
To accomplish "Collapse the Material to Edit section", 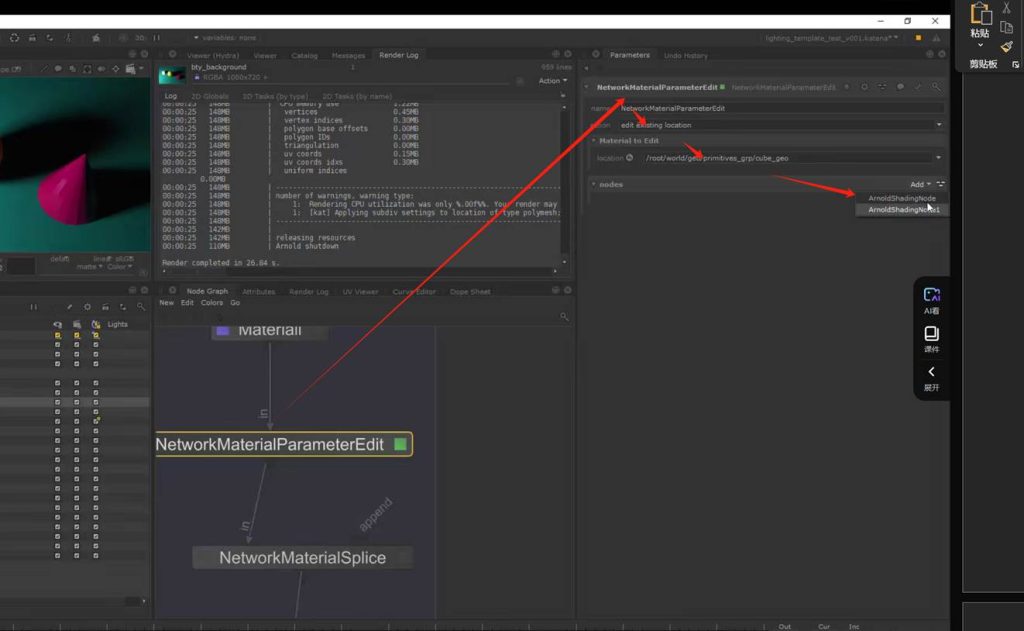I will 594,141.
